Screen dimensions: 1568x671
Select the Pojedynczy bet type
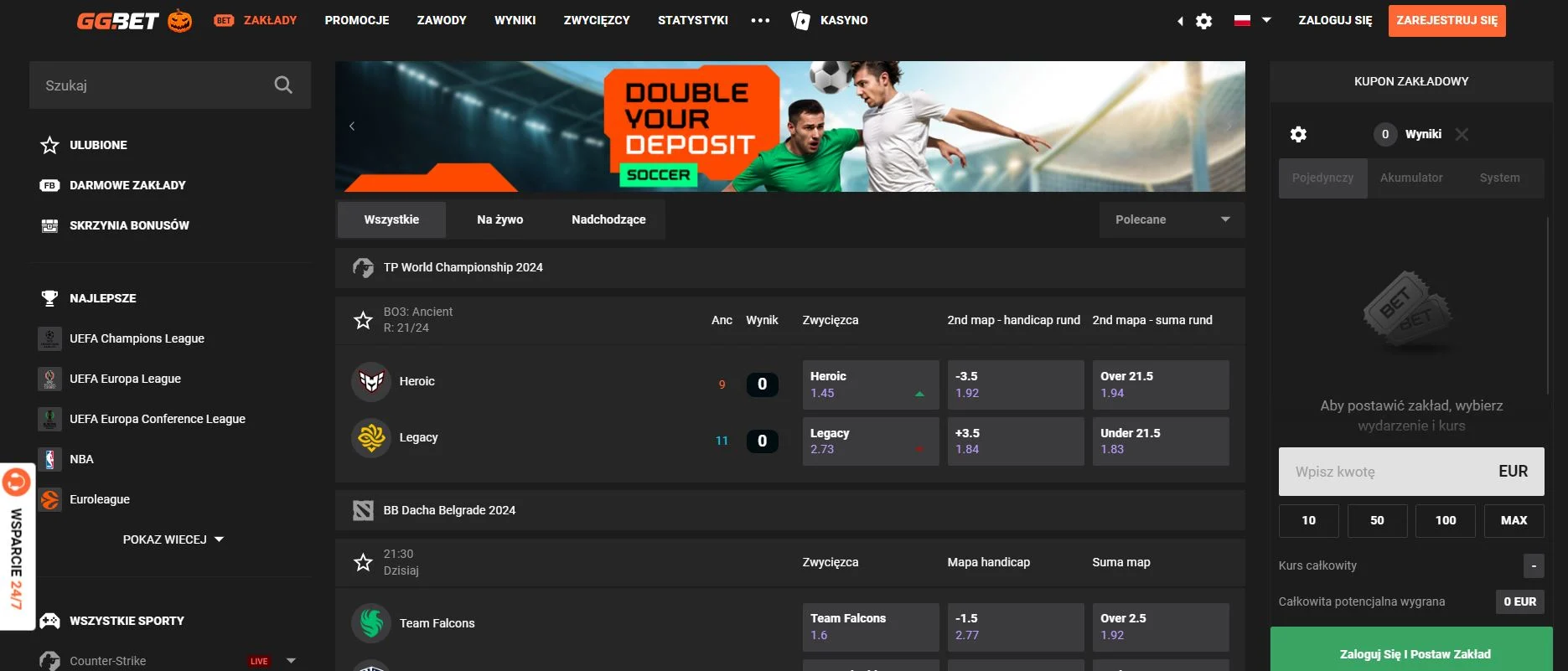point(1322,178)
